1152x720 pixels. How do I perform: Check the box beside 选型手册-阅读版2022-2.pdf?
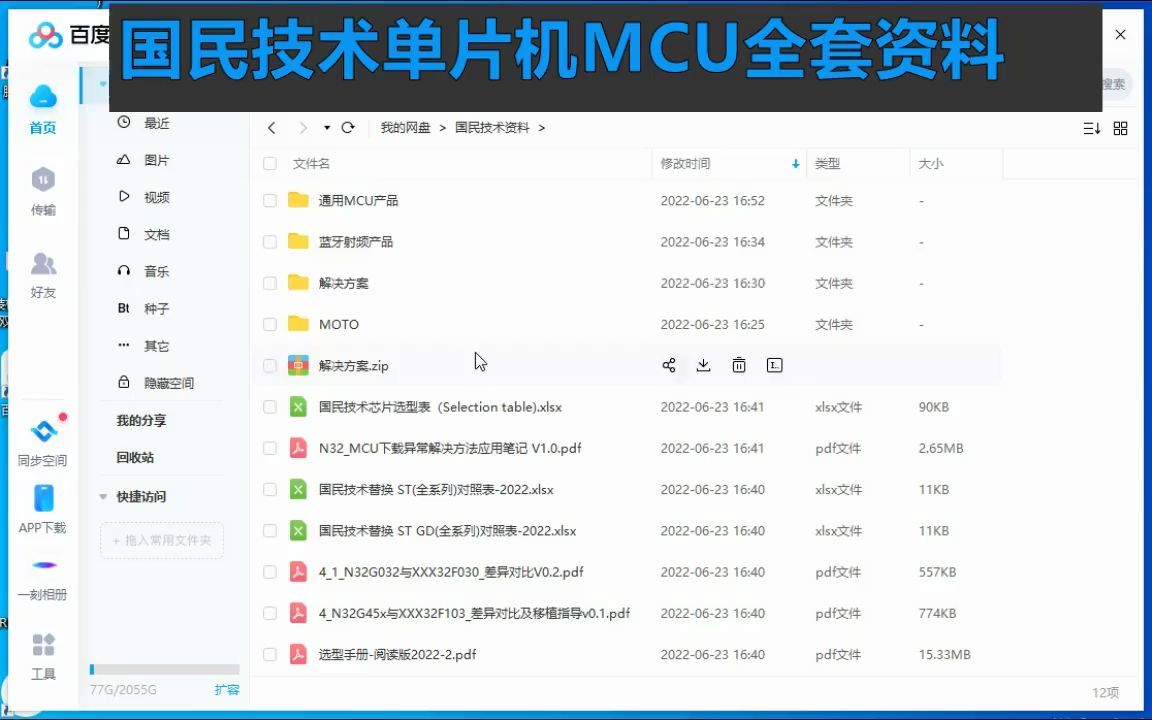click(x=269, y=654)
